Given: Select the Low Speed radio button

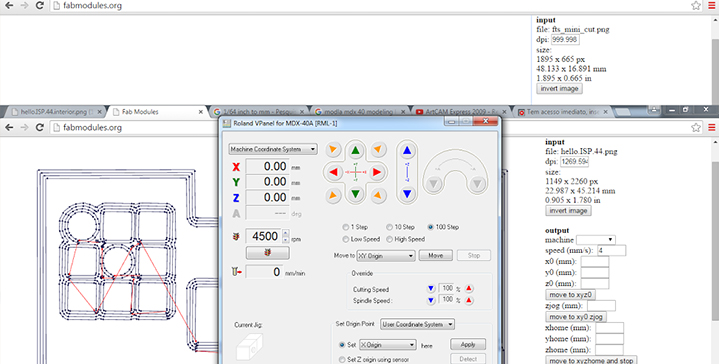Looking at the screenshot, I should [346, 239].
